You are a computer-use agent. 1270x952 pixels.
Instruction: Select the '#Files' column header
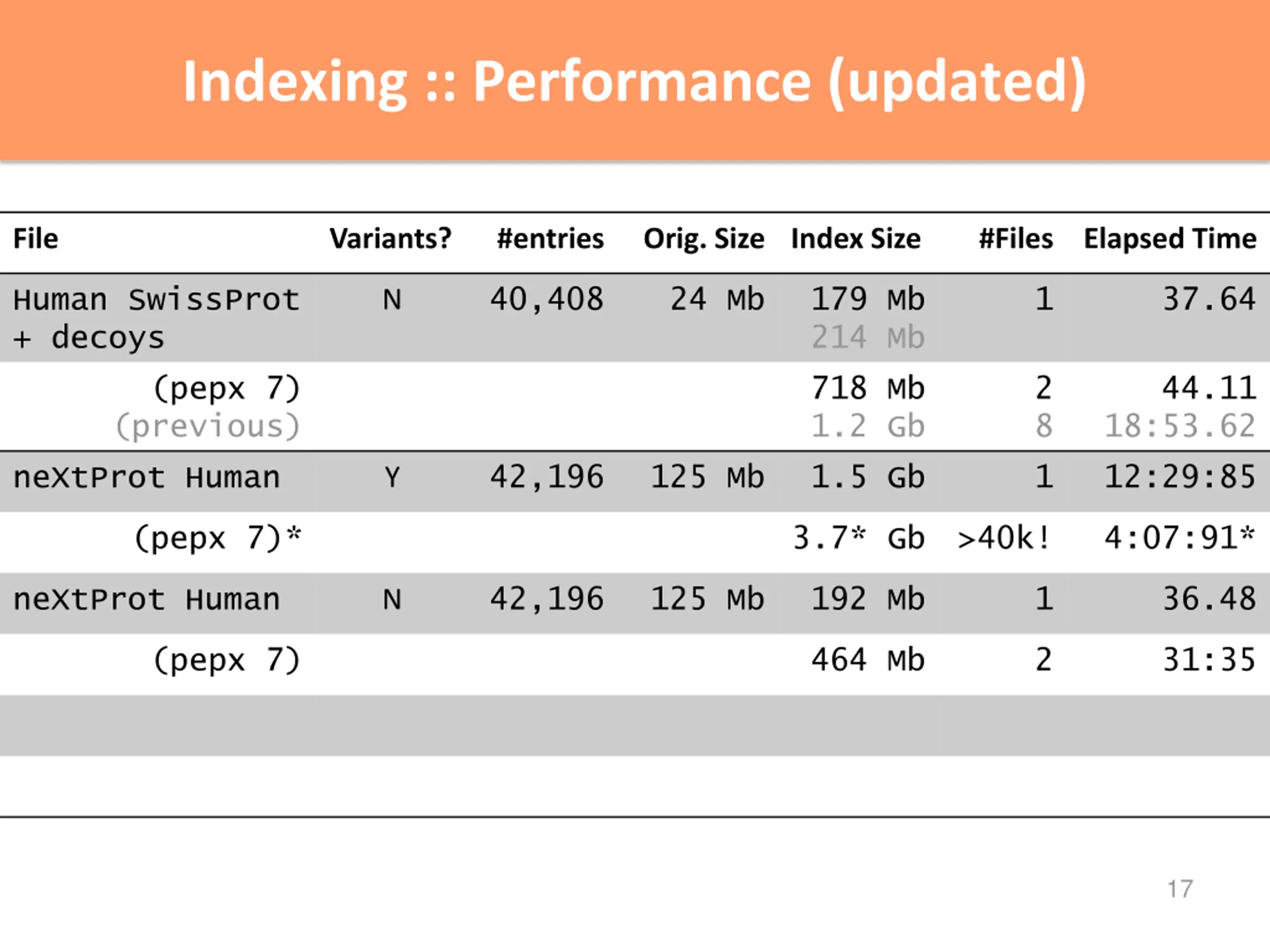point(1016,238)
